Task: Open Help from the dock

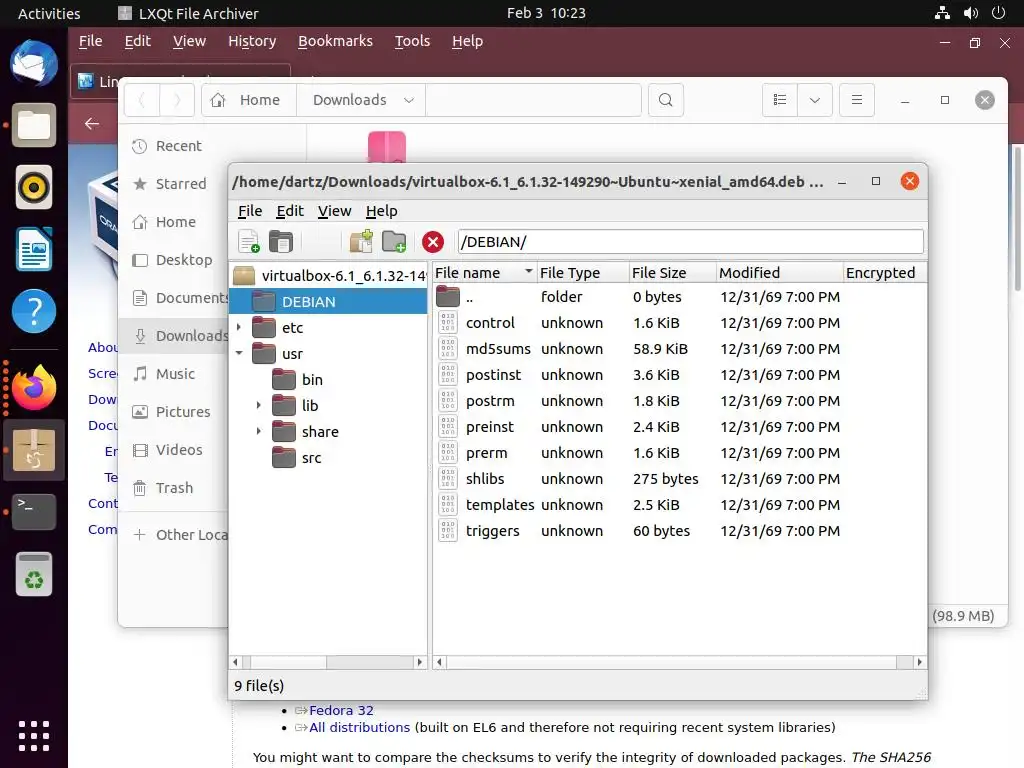Action: 34,311
